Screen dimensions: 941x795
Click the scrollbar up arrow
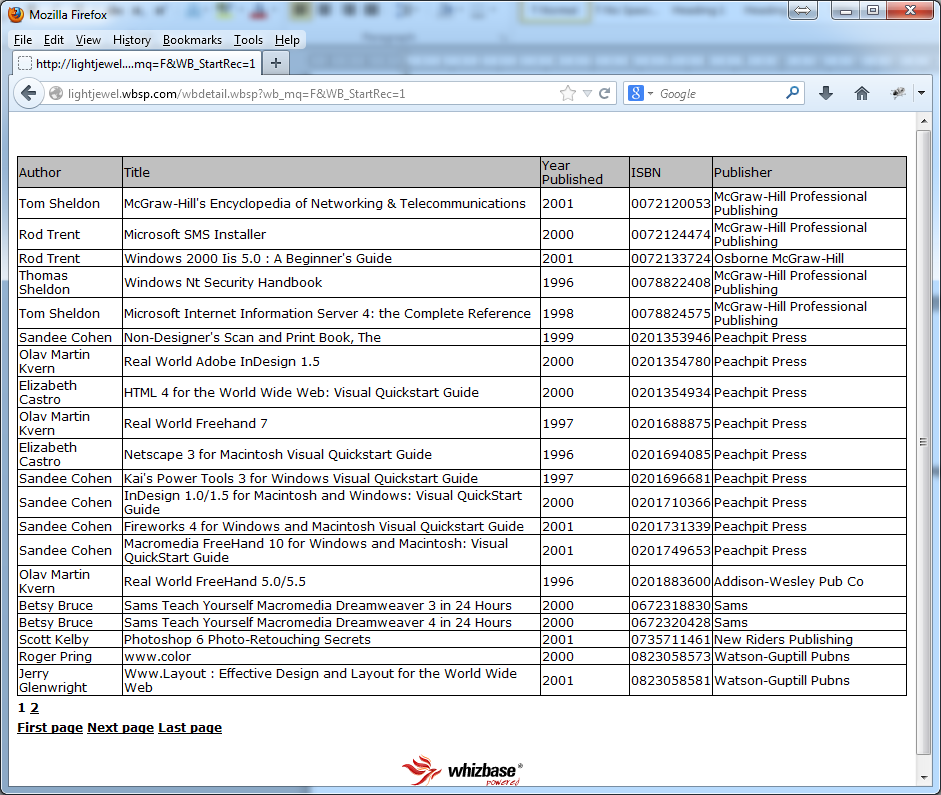923,121
